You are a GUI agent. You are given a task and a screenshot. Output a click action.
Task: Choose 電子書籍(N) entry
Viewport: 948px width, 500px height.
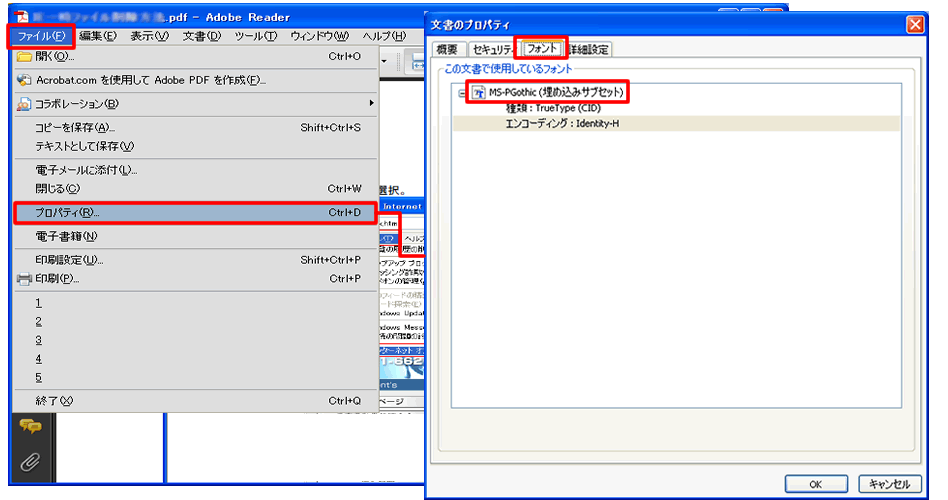pyautogui.click(x=195, y=236)
